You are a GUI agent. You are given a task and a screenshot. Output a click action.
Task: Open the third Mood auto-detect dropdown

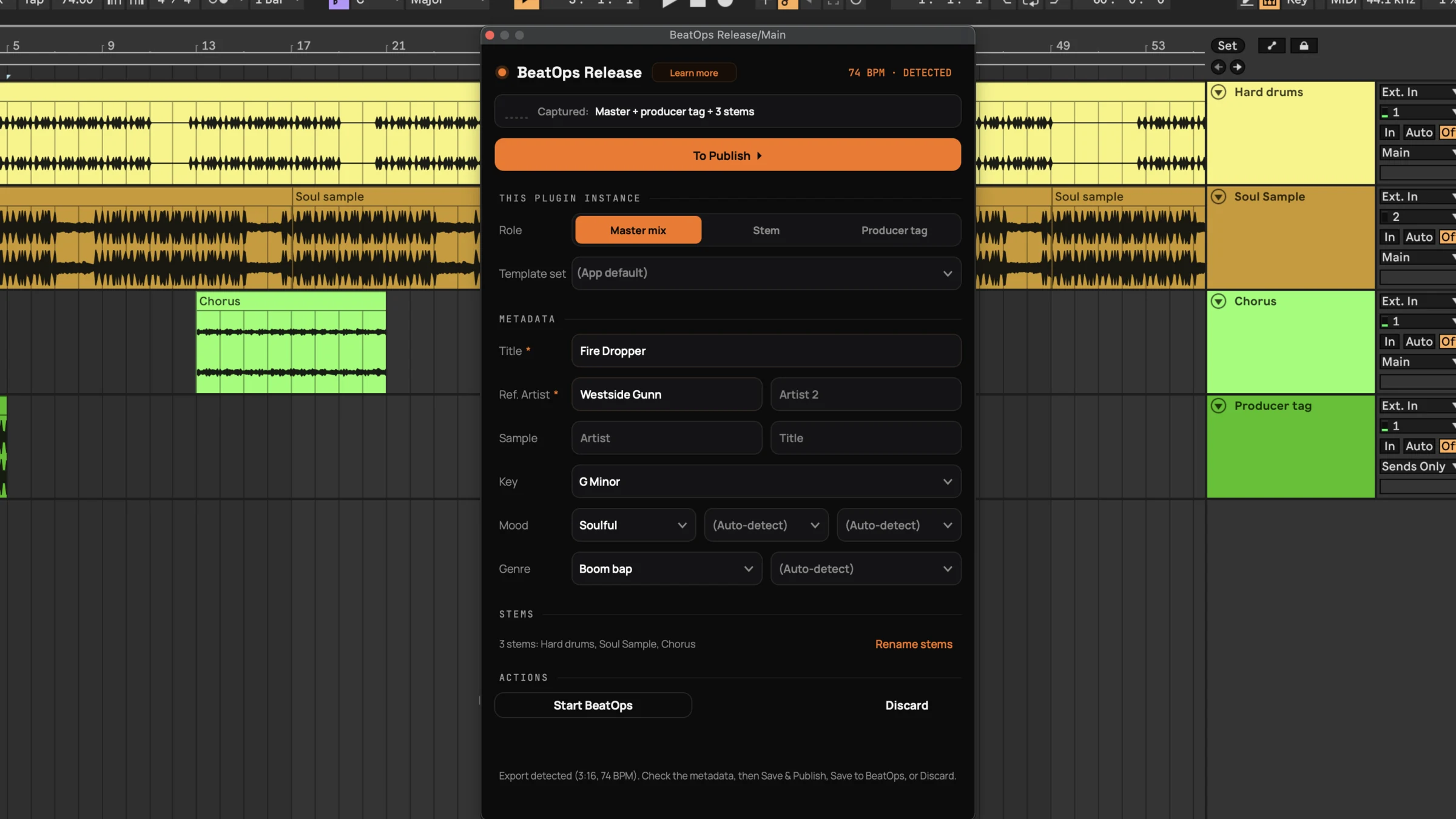coord(899,525)
